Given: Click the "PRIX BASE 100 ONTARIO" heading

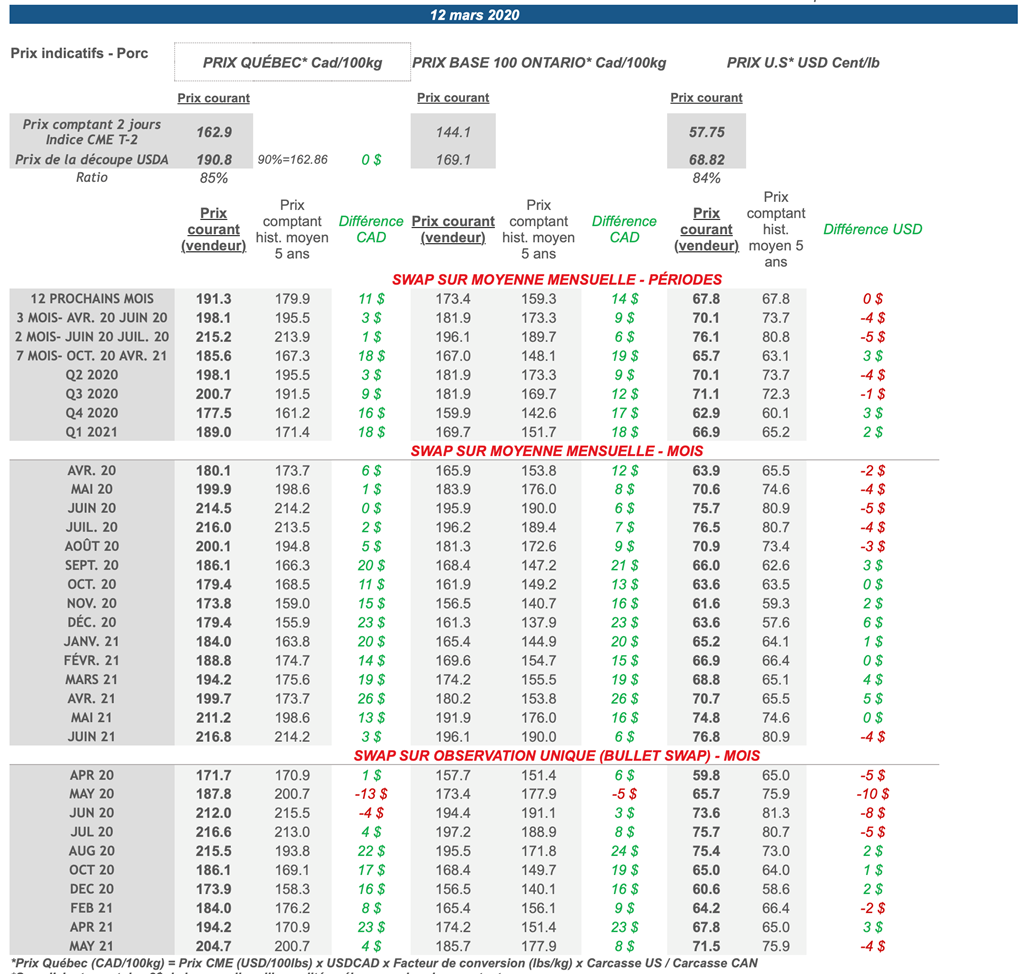Looking at the screenshot, I should point(539,62).
